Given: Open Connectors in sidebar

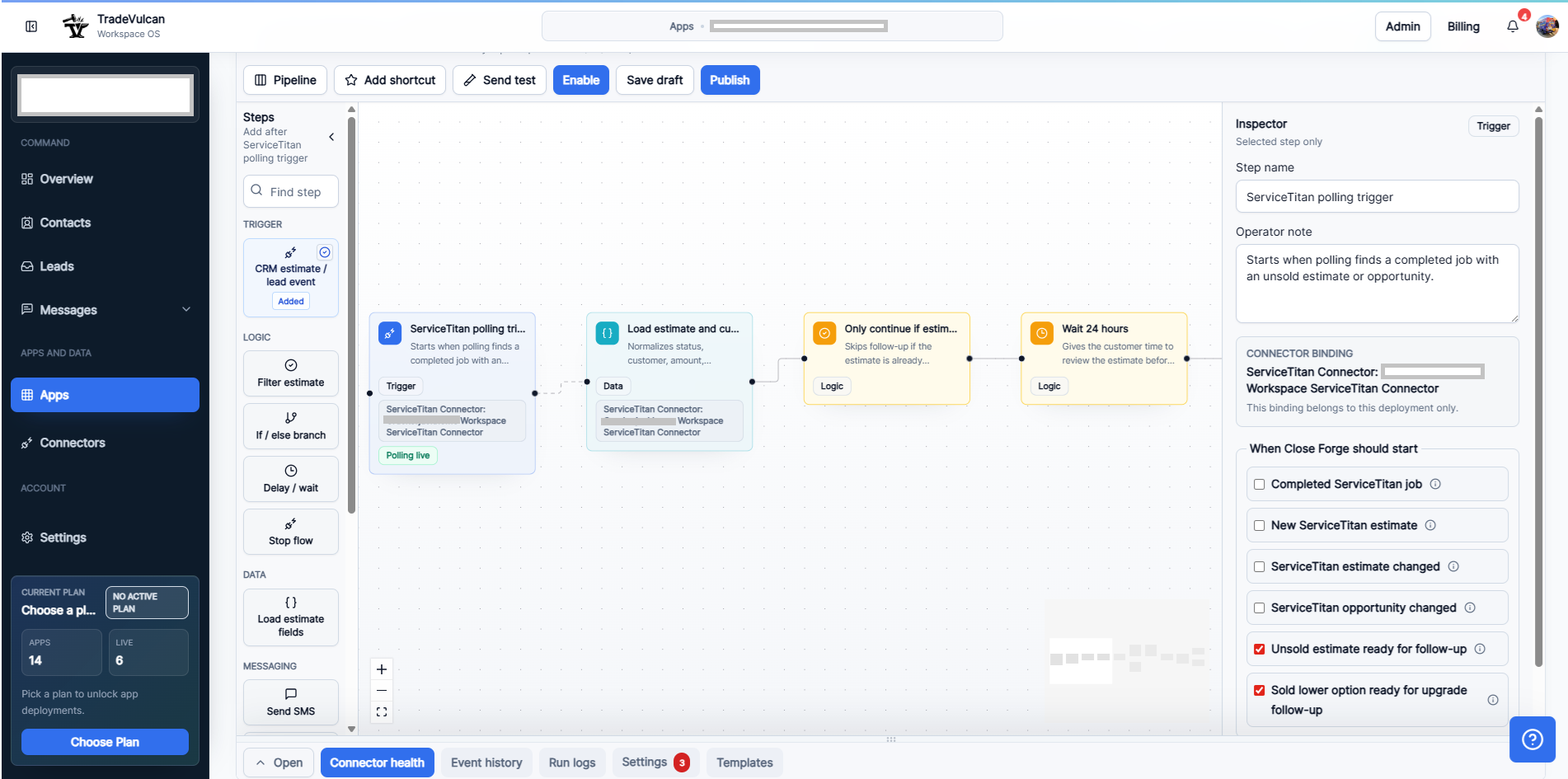Looking at the screenshot, I should pyautogui.click(x=105, y=443).
